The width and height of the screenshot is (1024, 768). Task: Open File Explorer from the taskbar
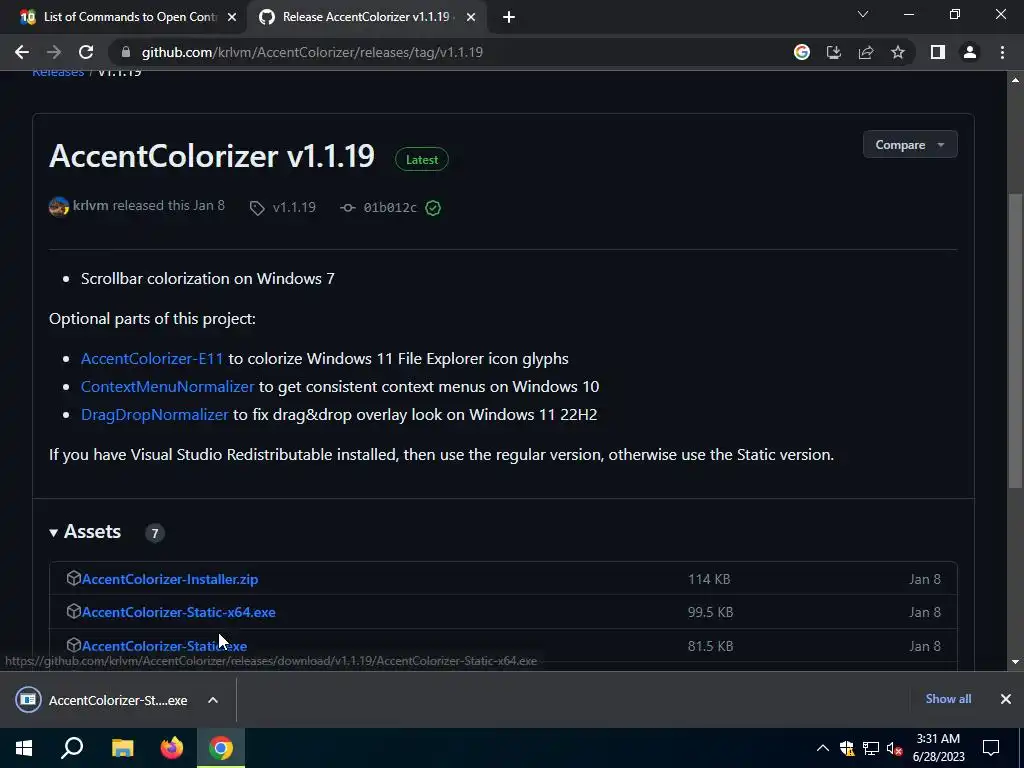coord(122,748)
